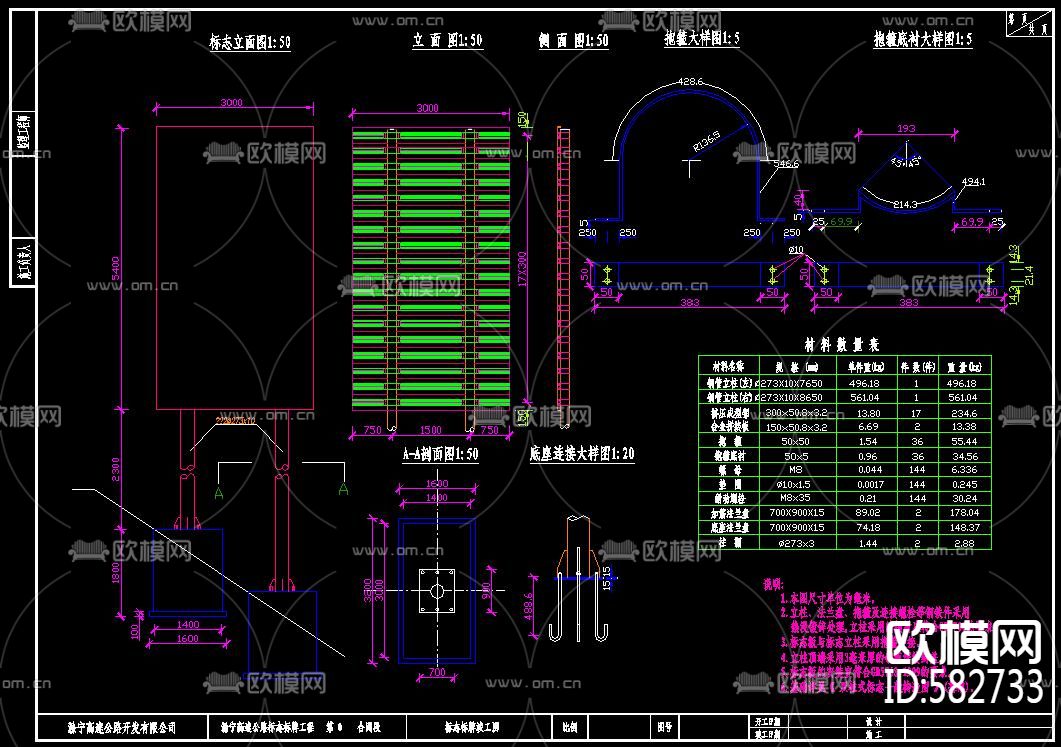Click the title '抱箍底衬大样图1:5'

(x=923, y=39)
